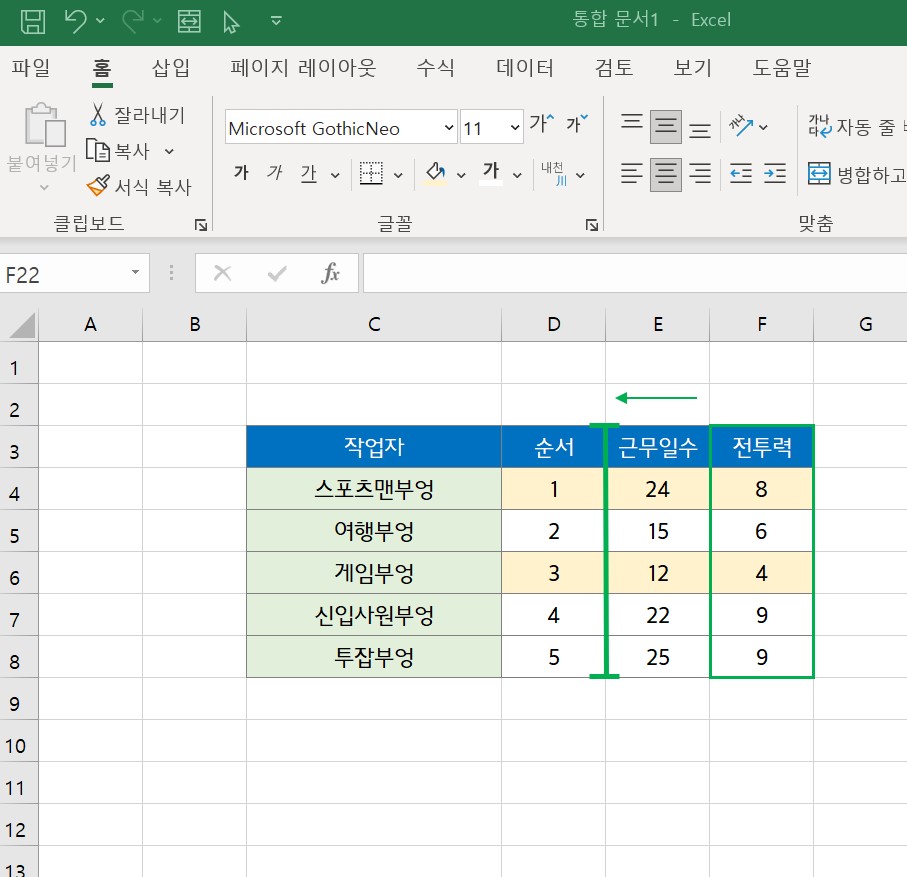
Task: Switch to the 보기 tab
Action: 692,67
